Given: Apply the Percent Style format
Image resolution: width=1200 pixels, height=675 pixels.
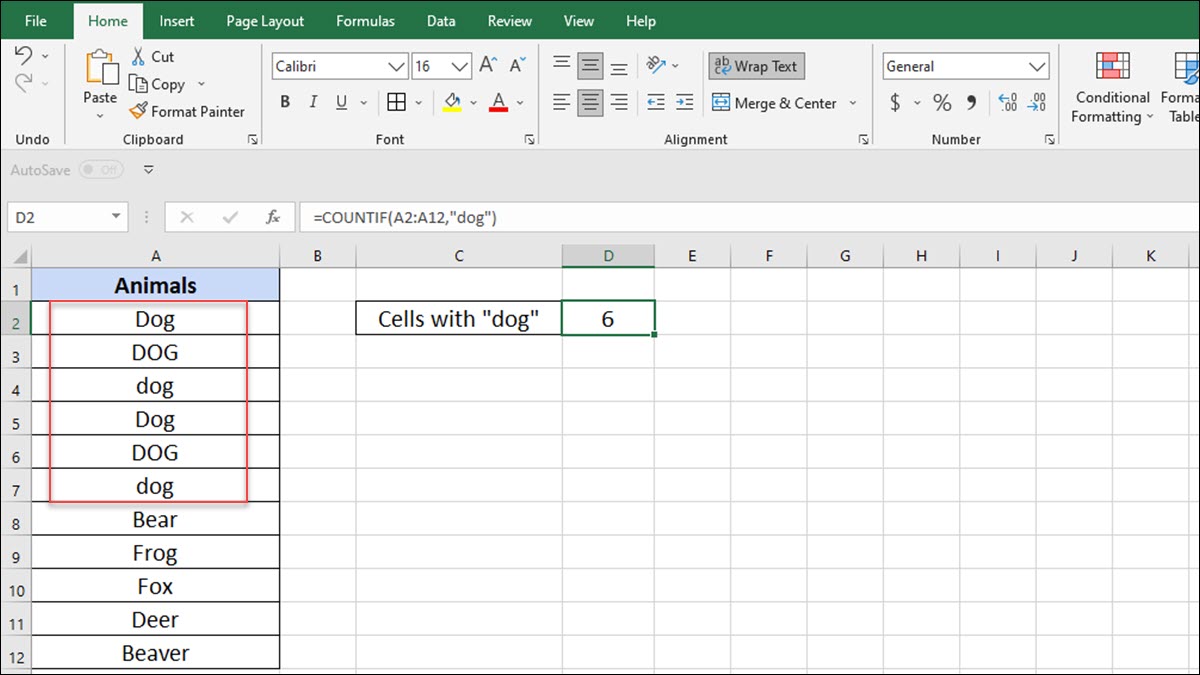Looking at the screenshot, I should [x=942, y=102].
